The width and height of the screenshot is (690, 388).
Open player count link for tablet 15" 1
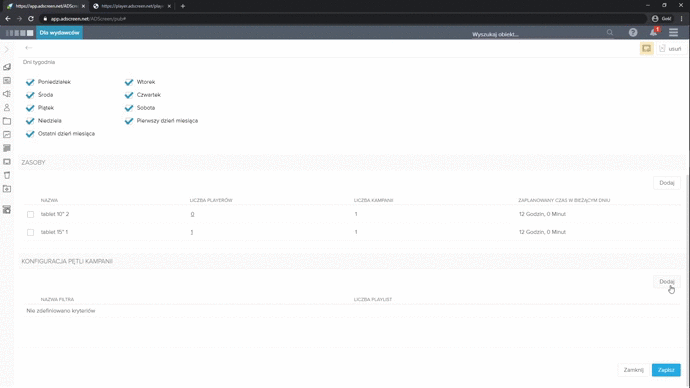[192, 232]
